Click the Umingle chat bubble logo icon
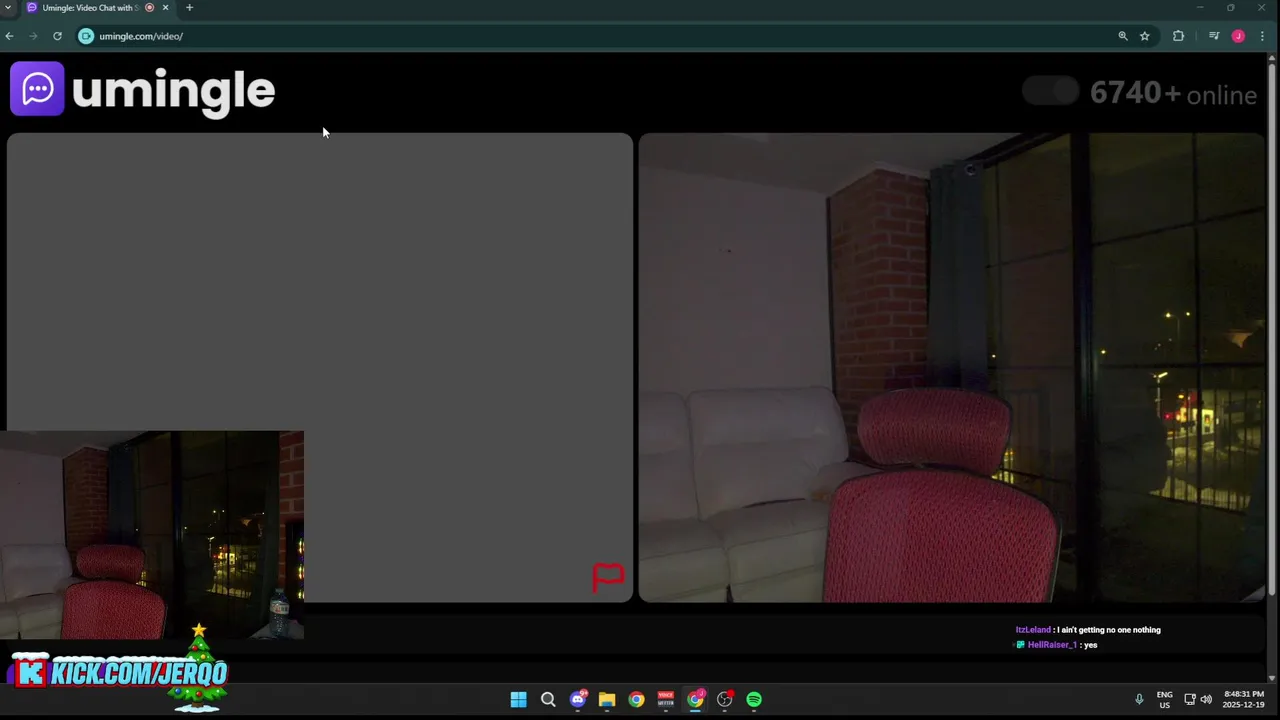1280x720 pixels. click(37, 89)
